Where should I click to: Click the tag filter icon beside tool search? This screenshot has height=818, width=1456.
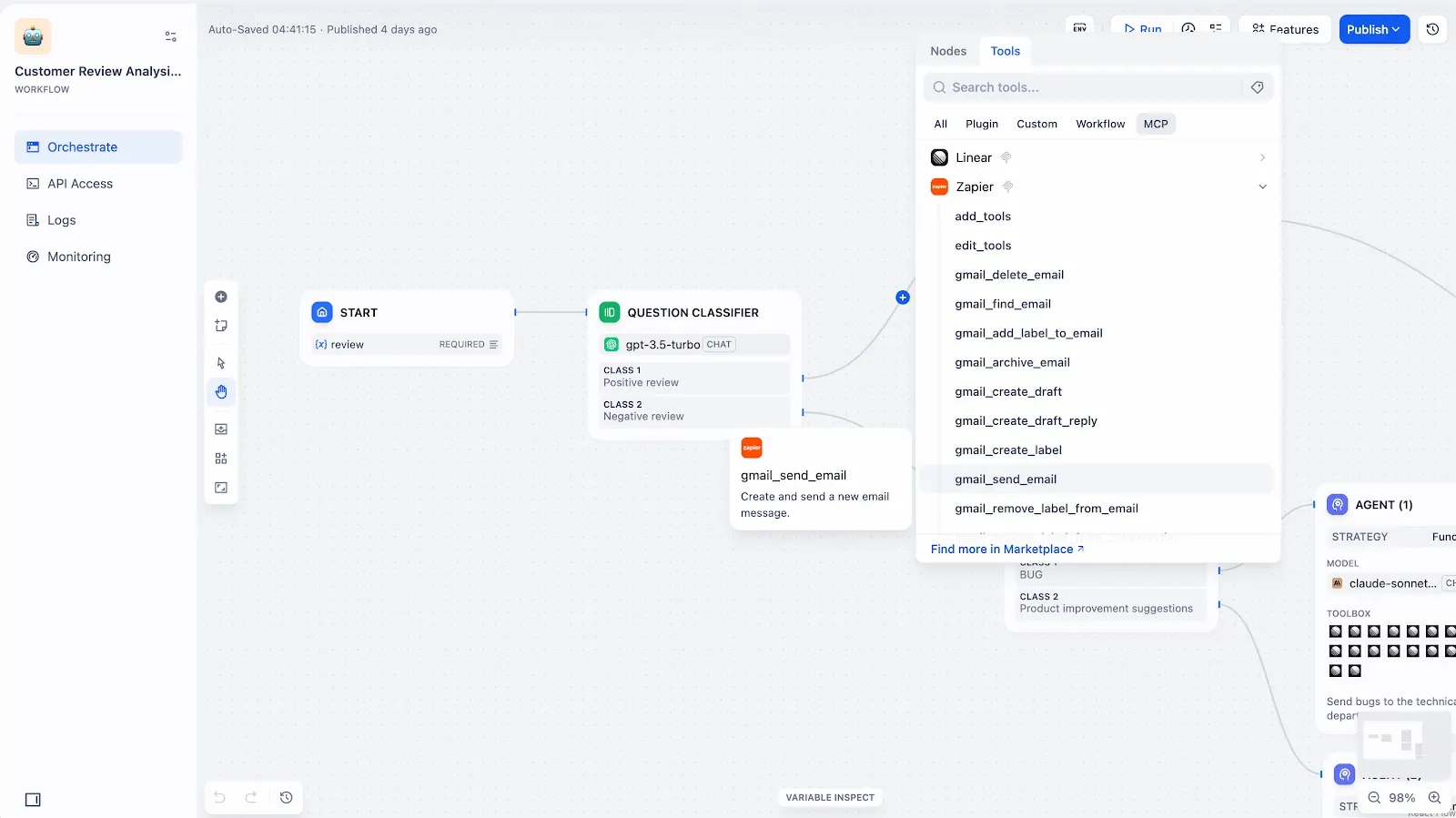(x=1257, y=87)
